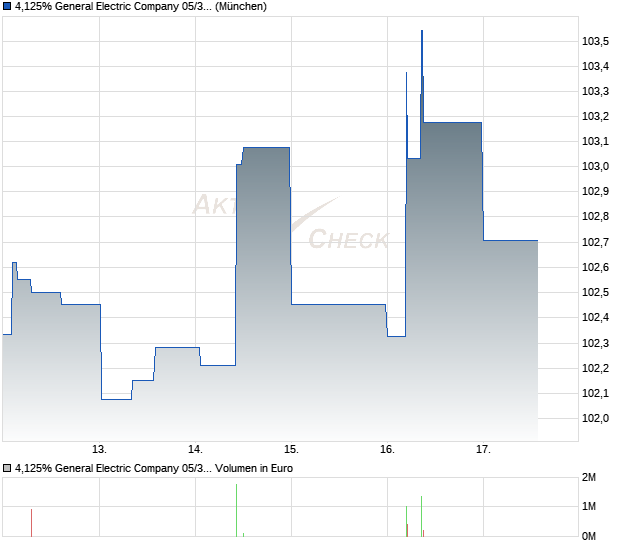Click the '14.' date axis label
620x546 pixels.
coord(195,450)
